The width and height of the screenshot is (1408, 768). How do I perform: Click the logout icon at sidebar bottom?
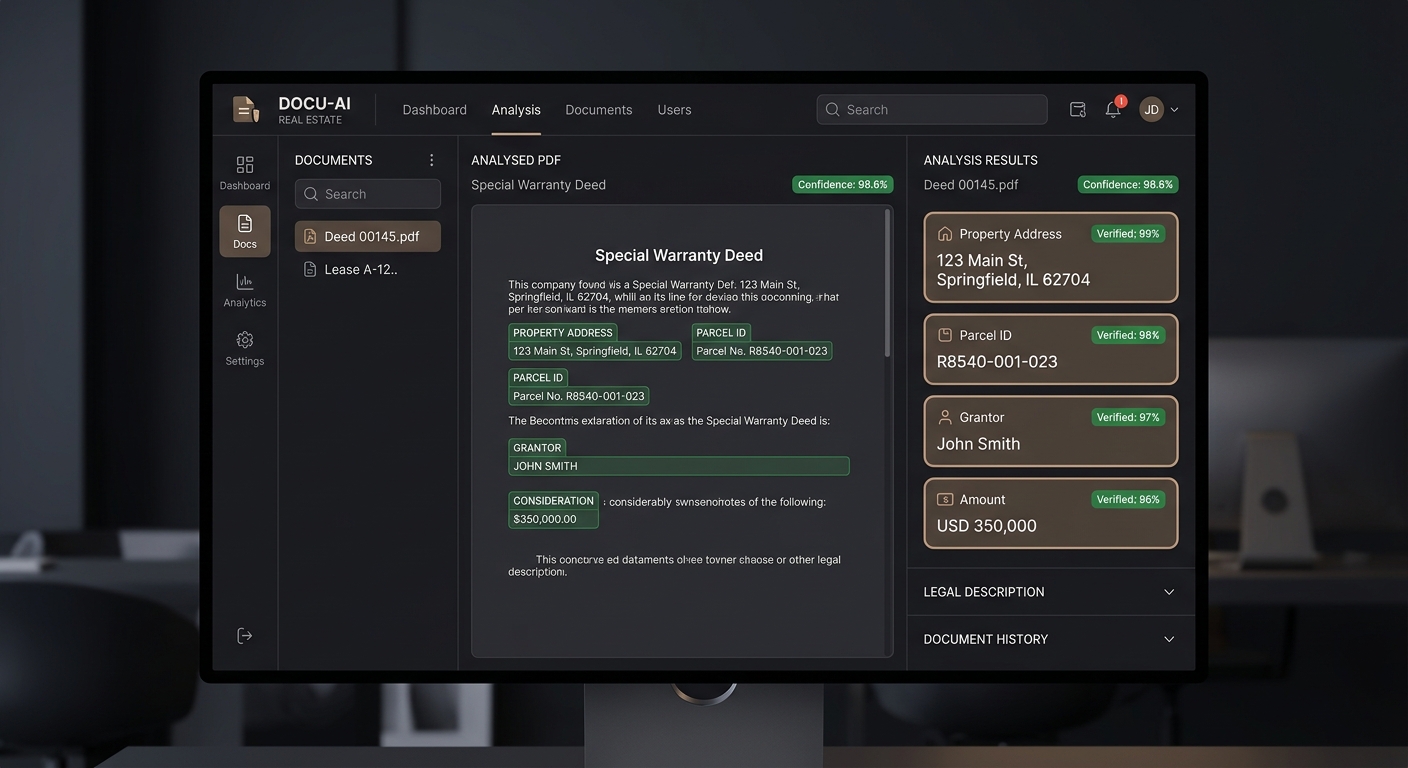coord(245,636)
